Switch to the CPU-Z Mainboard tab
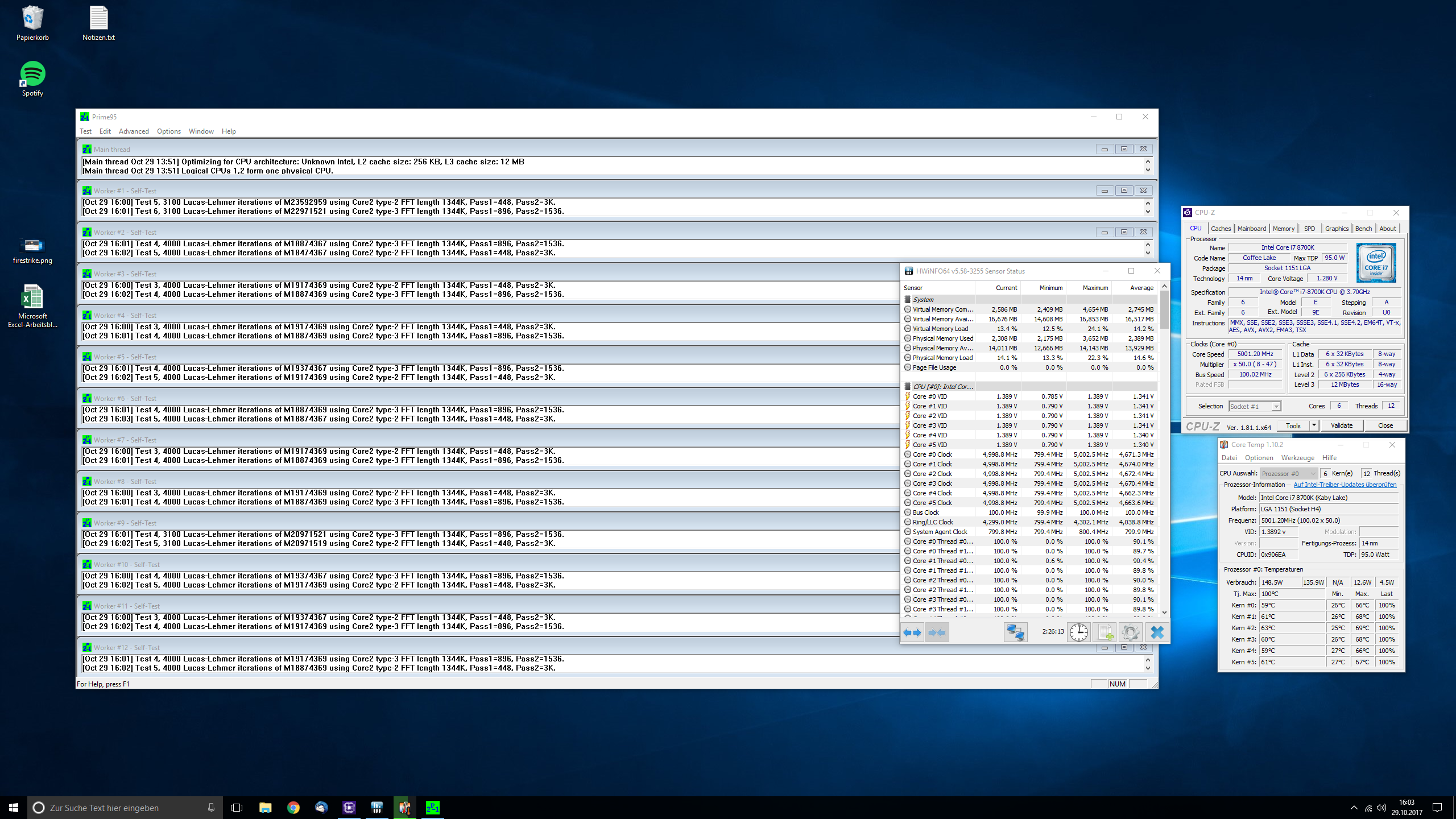This screenshot has width=1456, height=819. click(1251, 229)
